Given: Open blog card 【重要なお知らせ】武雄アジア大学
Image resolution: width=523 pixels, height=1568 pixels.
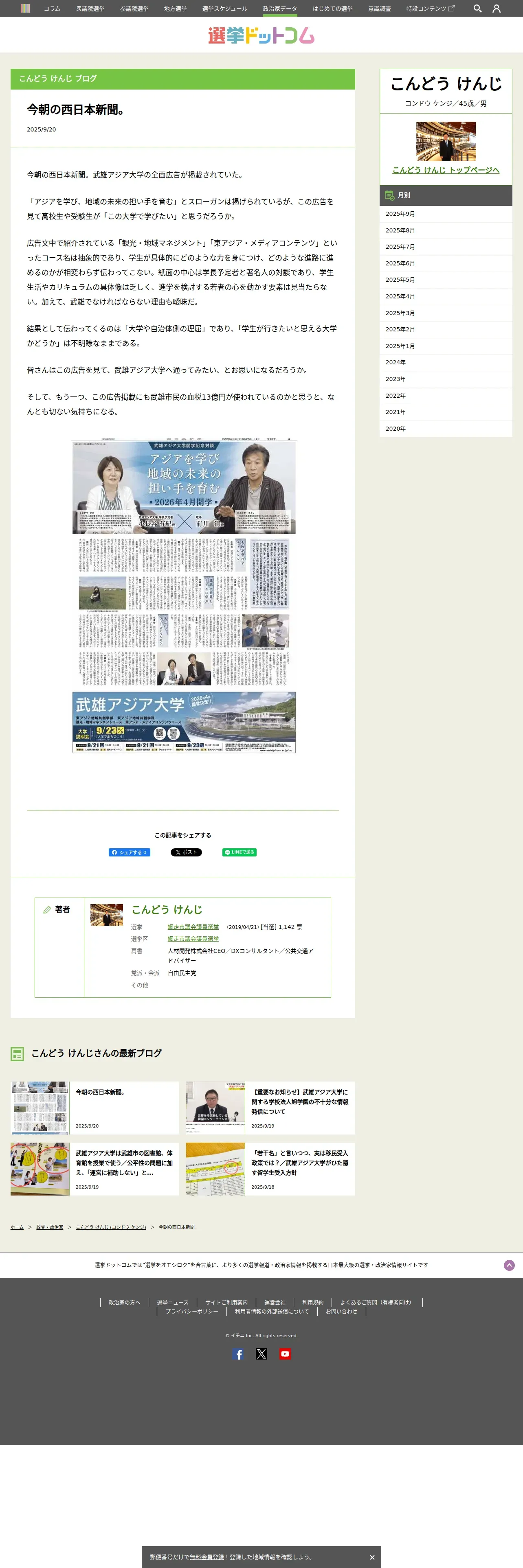Looking at the screenshot, I should point(270,1108).
